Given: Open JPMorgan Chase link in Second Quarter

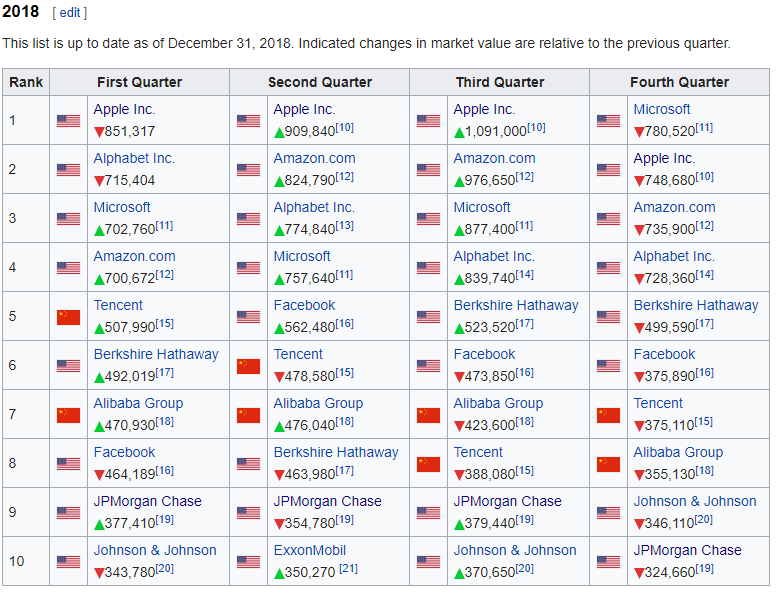Looking at the screenshot, I should (x=327, y=501).
